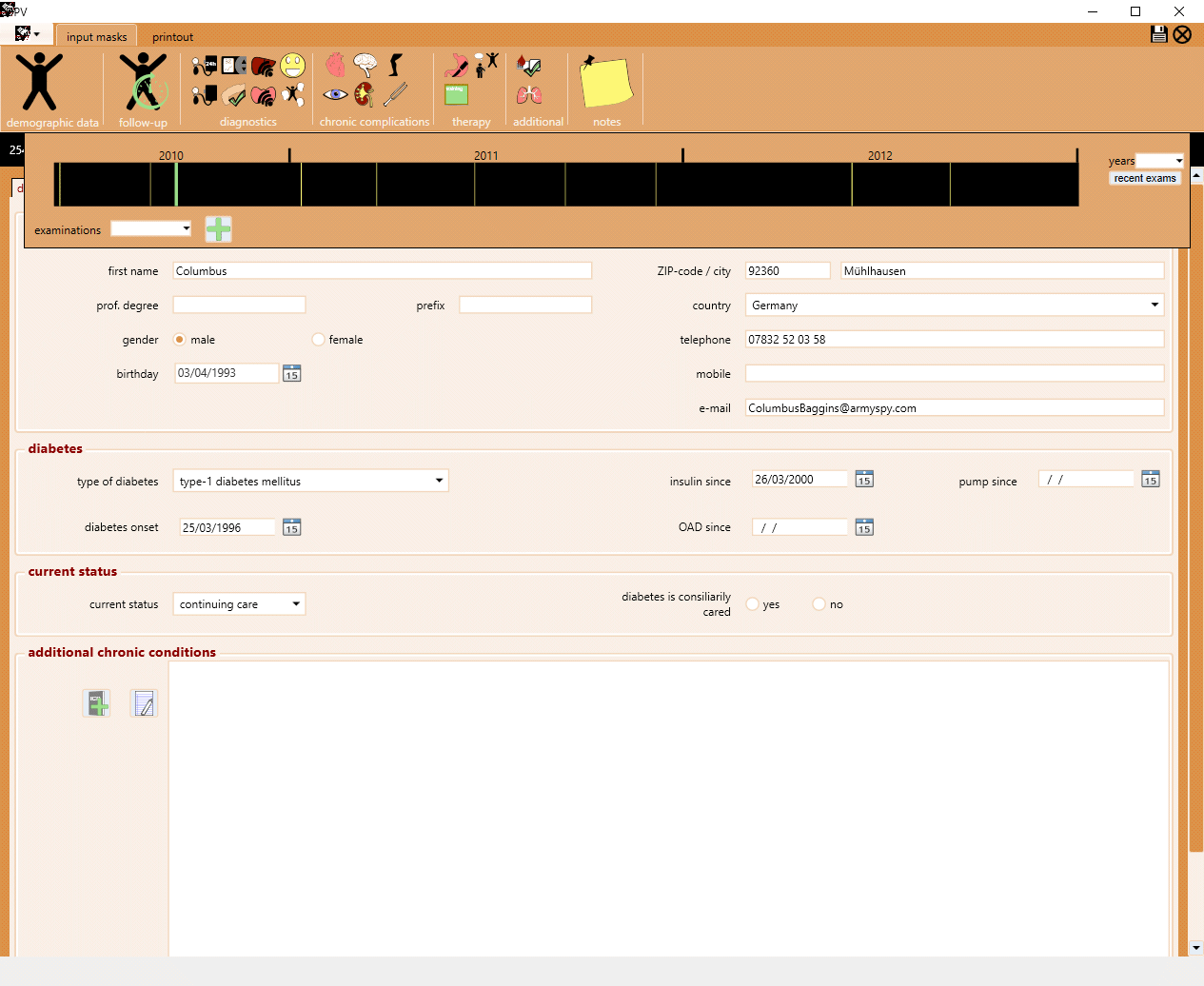Viewport: 1204px width, 986px height.
Task: Open the type of diabetes dropdown
Action: coord(310,481)
